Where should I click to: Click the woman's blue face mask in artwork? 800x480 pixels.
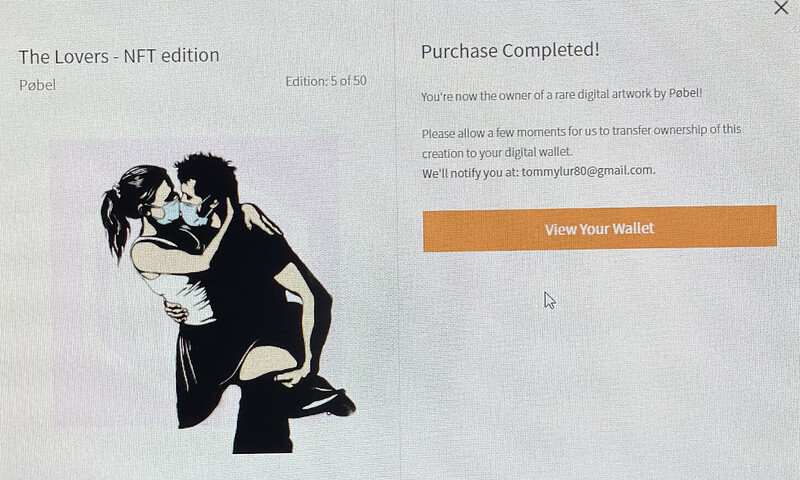click(x=168, y=212)
